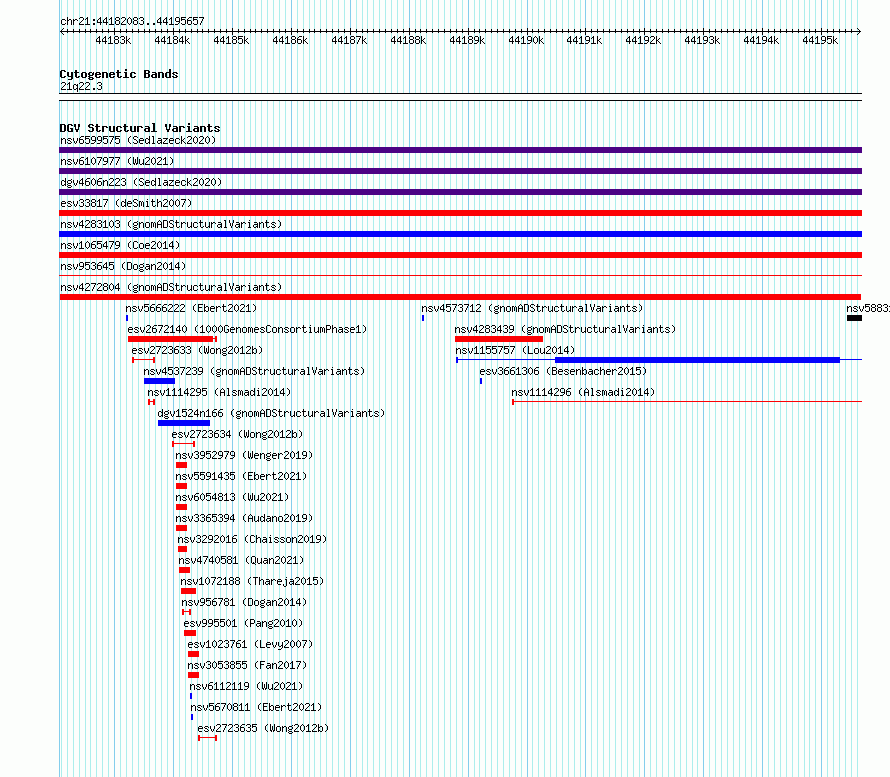Open nsv4272804 gnomAD variant label
890x777 pixels.
171,287
